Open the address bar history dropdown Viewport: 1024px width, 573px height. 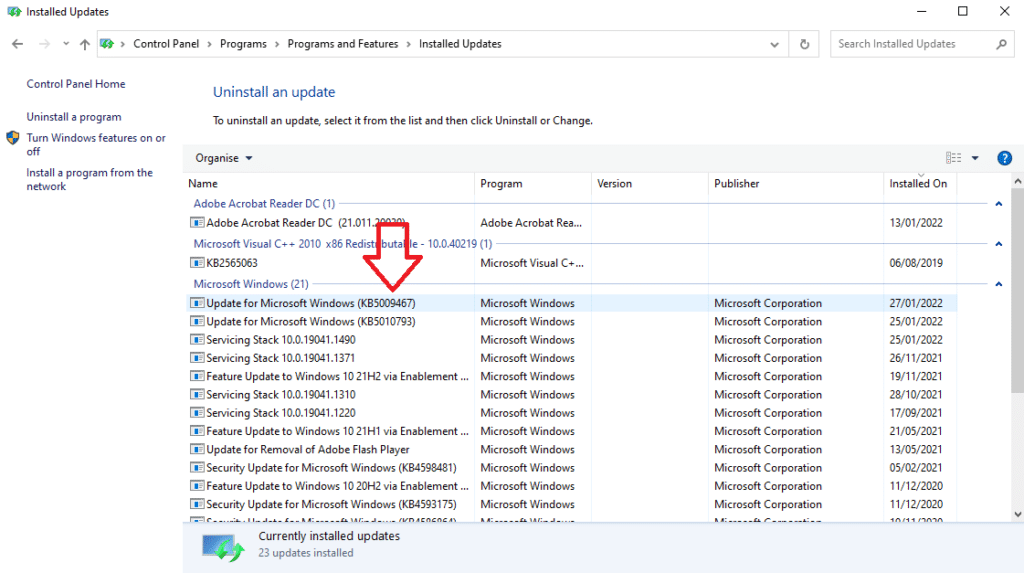(x=775, y=44)
